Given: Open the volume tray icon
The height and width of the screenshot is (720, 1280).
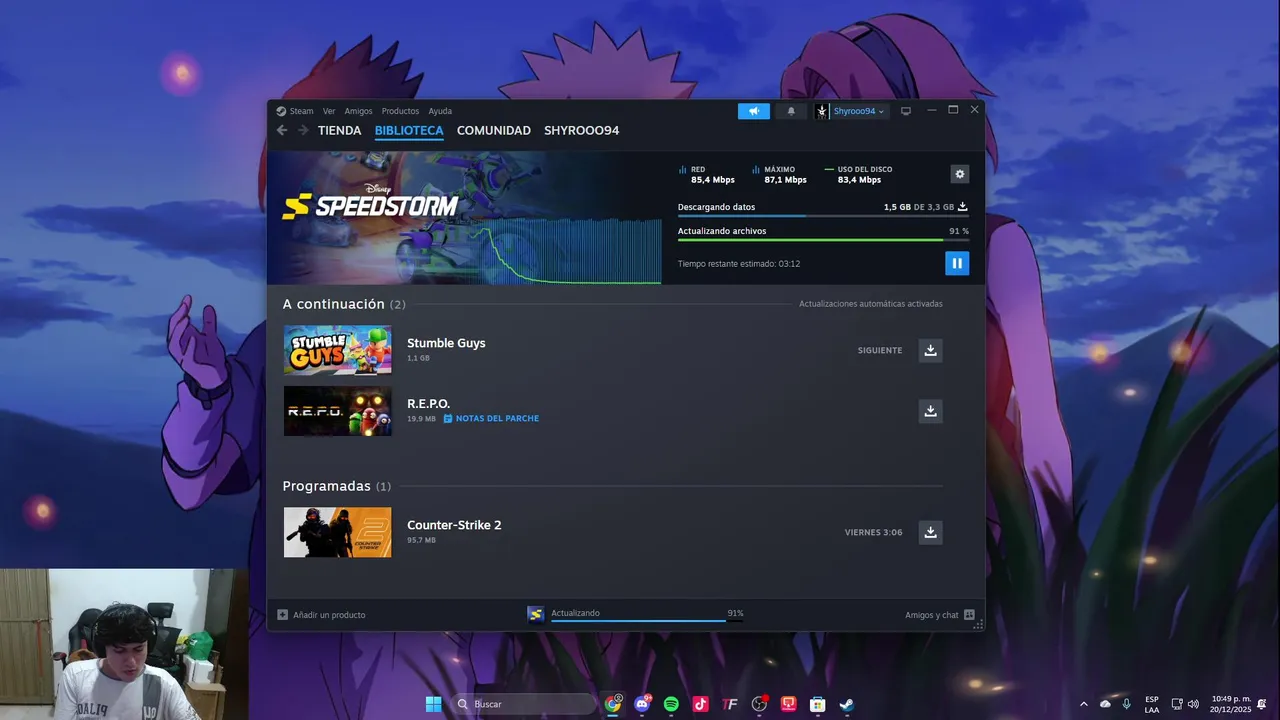Looking at the screenshot, I should pyautogui.click(x=1193, y=704).
